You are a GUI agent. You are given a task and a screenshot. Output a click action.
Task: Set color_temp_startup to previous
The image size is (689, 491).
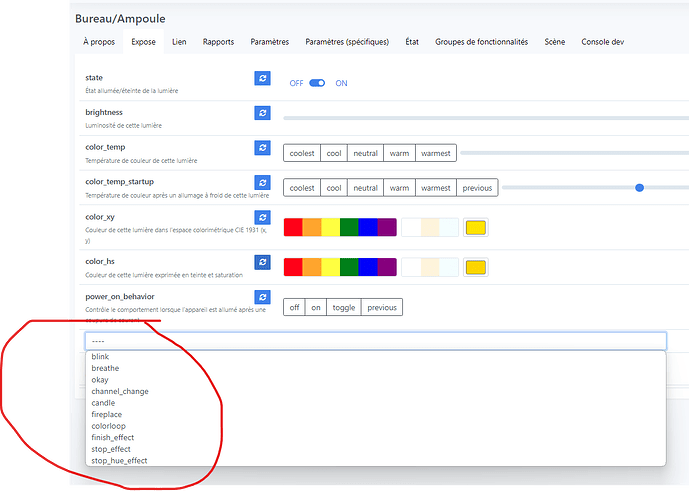pos(477,188)
